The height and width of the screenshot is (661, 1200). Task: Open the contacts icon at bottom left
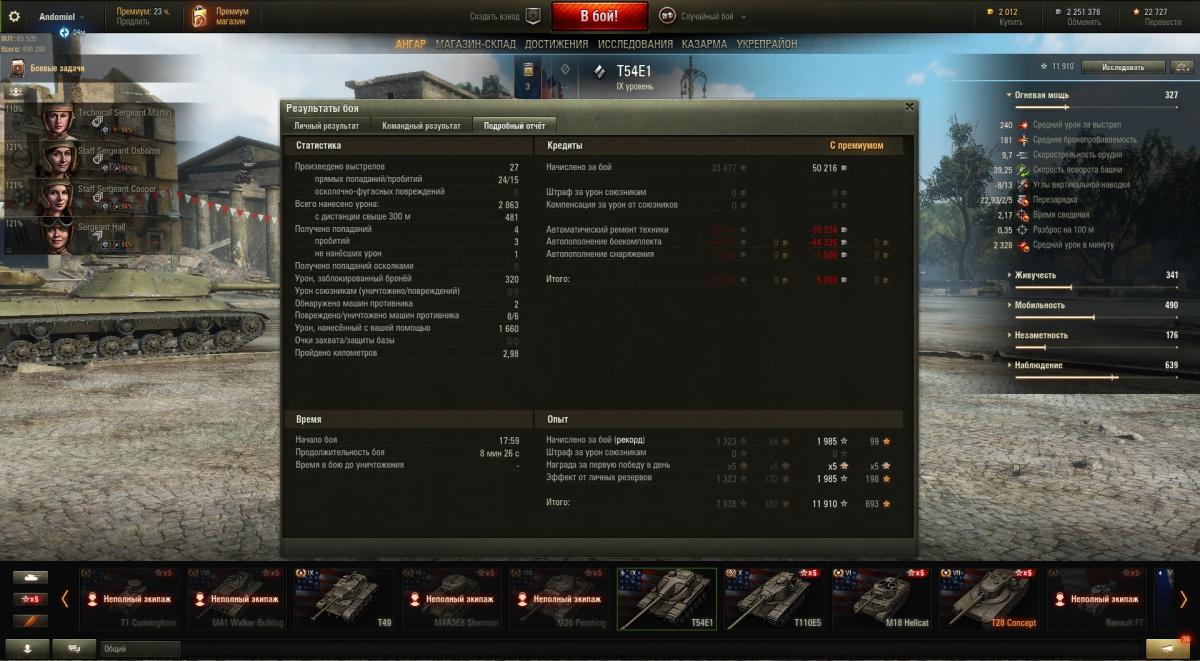coord(26,648)
